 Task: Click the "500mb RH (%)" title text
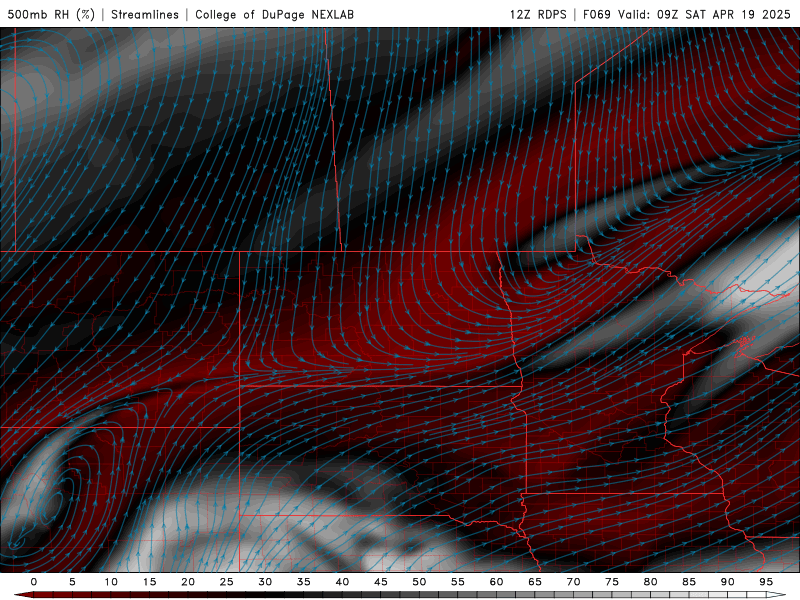52,14
